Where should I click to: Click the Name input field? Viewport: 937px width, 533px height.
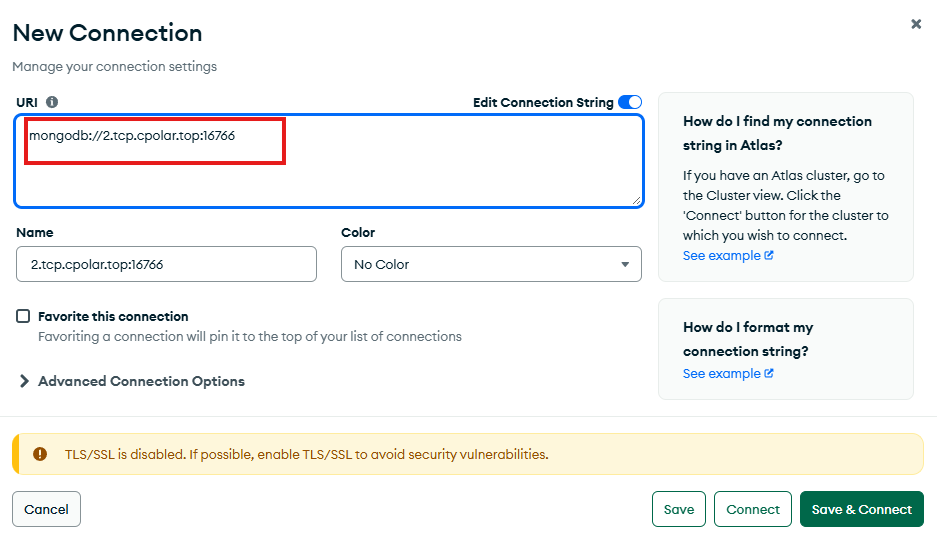point(166,264)
